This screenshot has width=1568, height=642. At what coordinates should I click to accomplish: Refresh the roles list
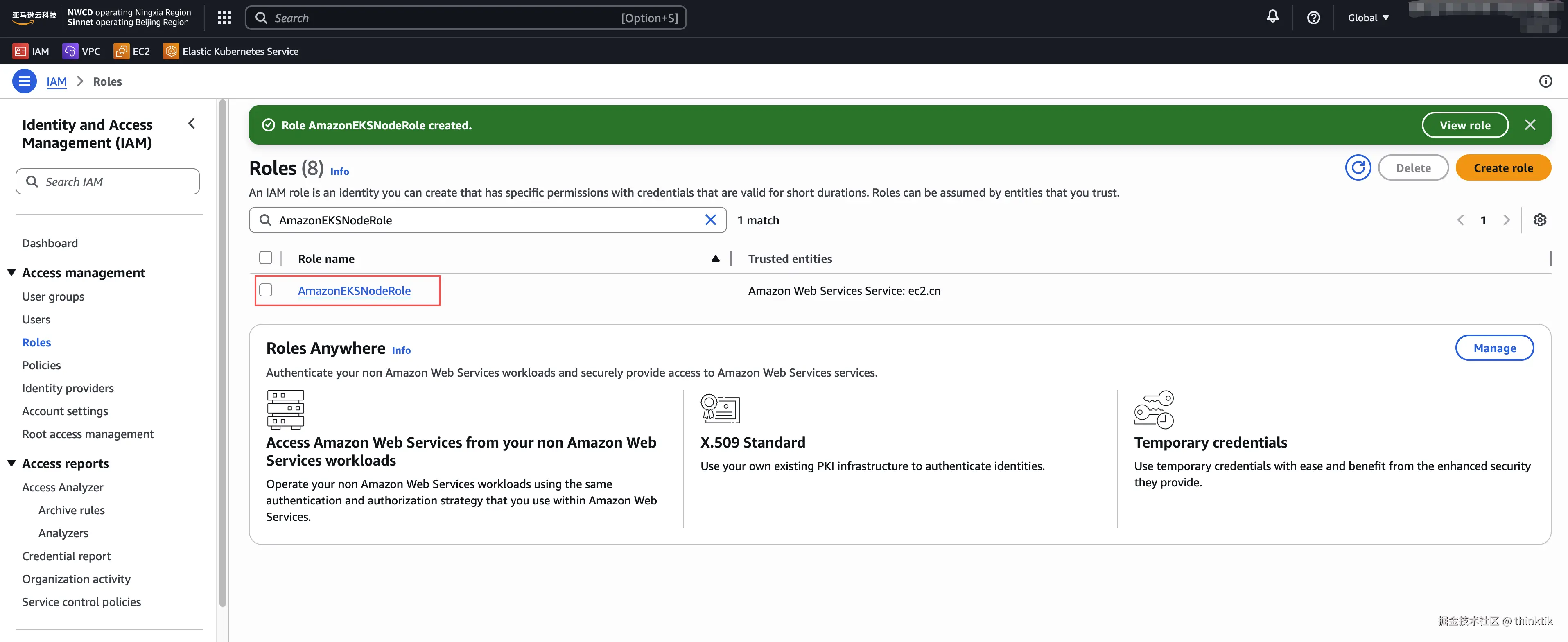[1358, 168]
